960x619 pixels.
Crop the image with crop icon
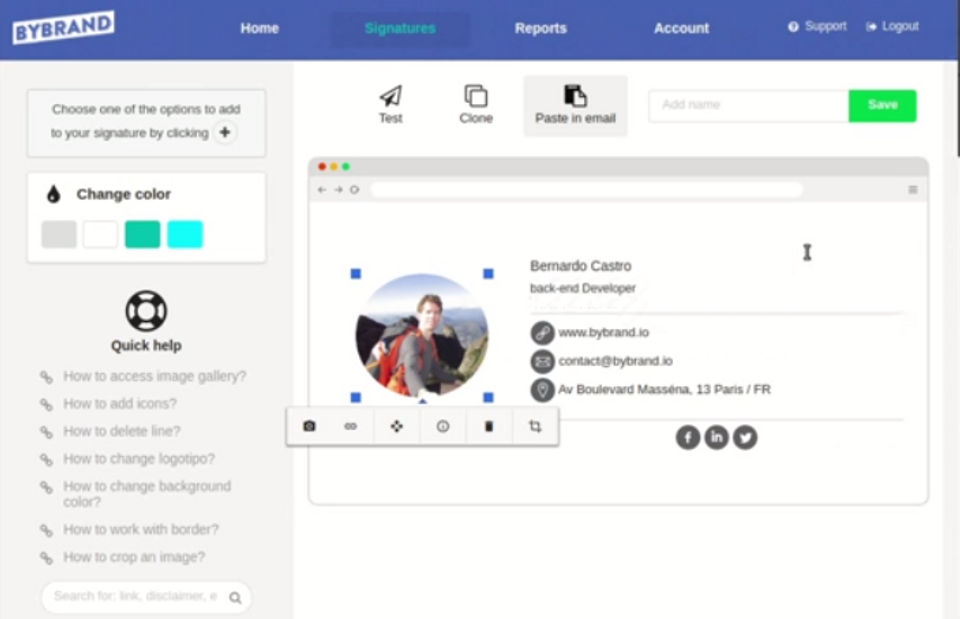535,426
